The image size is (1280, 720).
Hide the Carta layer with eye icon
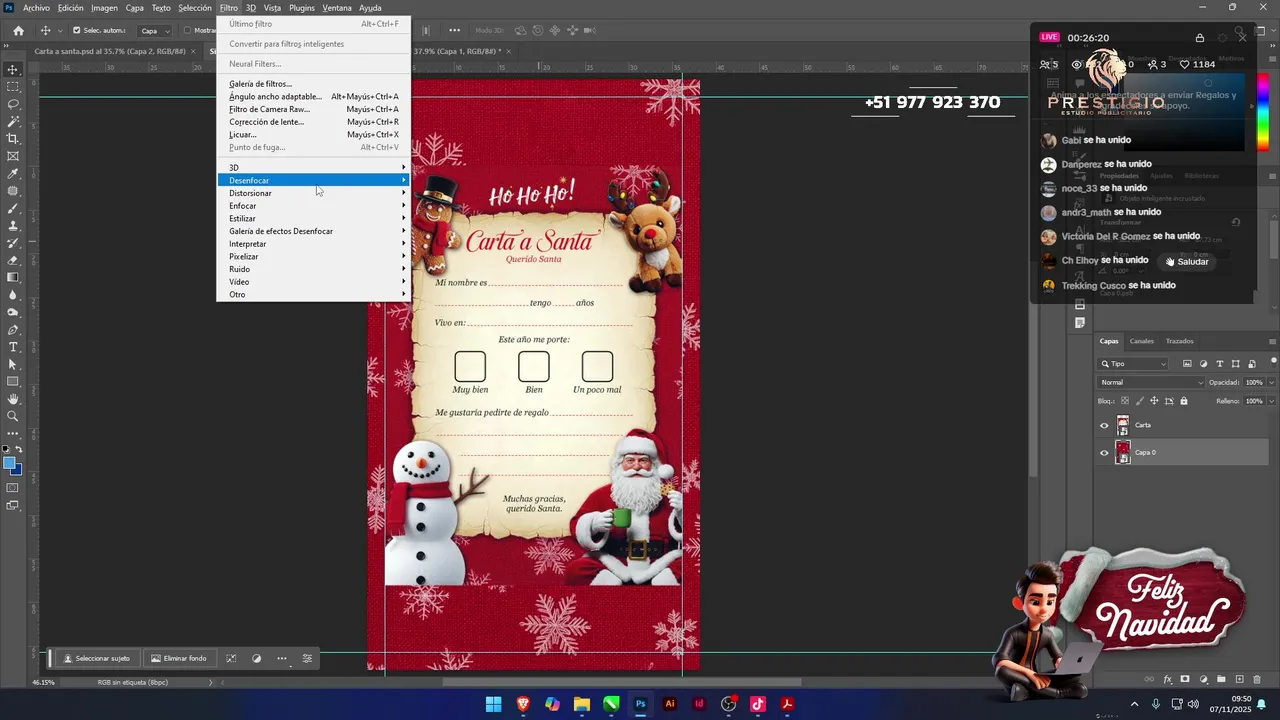pos(1104,425)
